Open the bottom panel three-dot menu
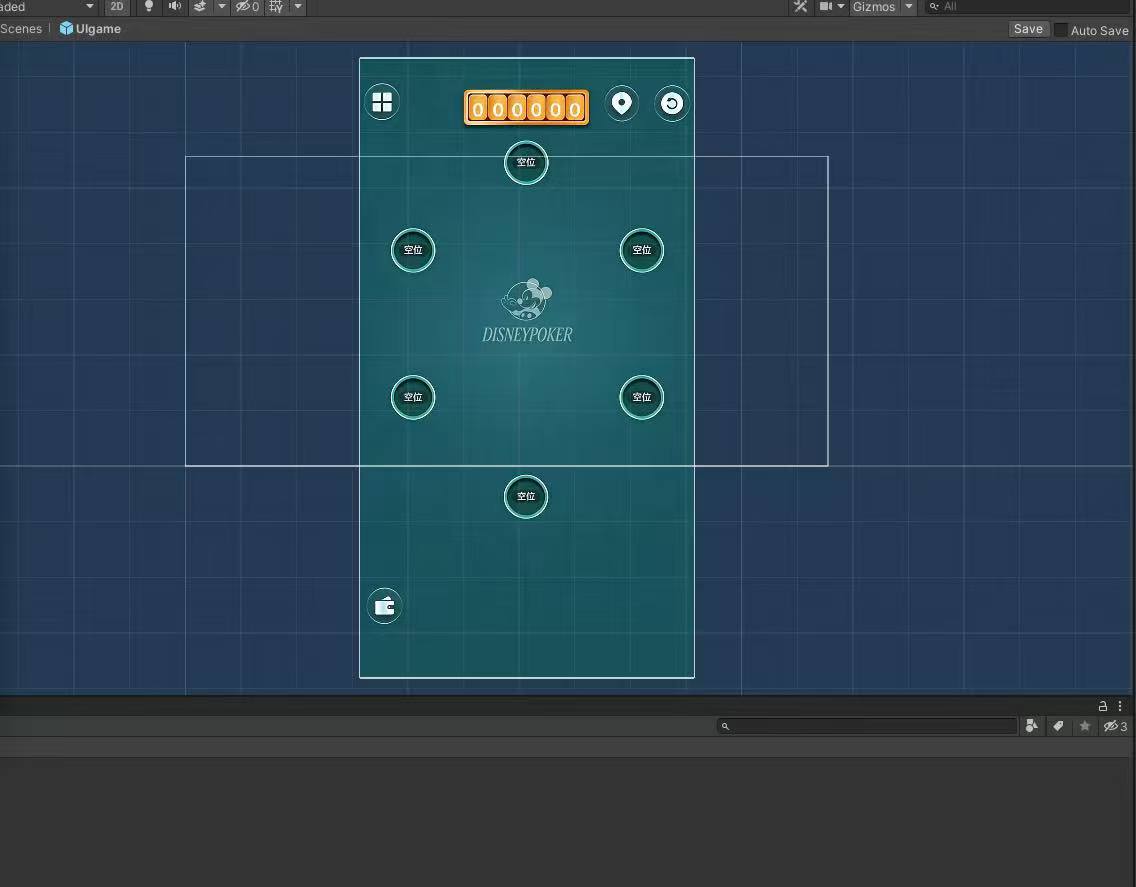Screen dimensions: 1136x887 (x=1121, y=706)
